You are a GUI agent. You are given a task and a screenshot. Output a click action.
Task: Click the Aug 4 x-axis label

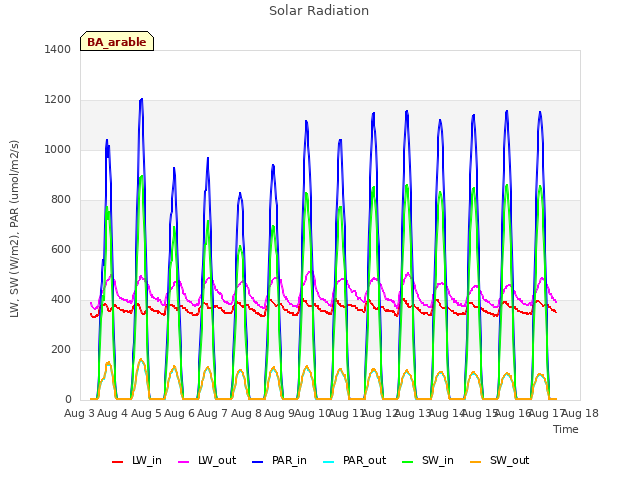[112, 413]
